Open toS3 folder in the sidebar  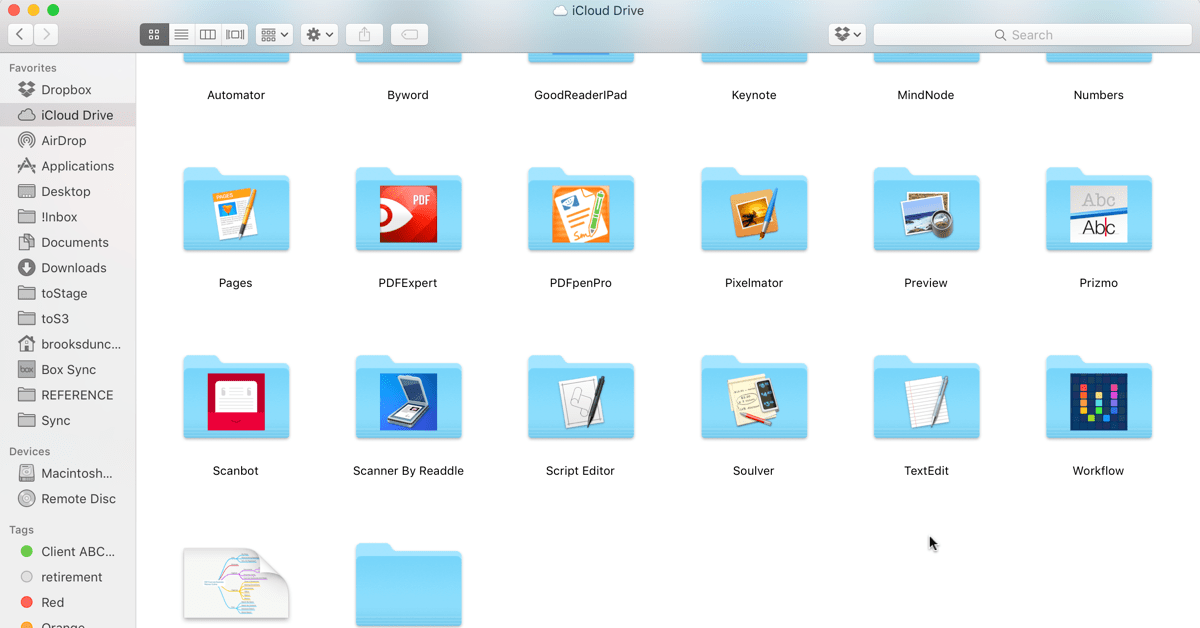(68, 319)
